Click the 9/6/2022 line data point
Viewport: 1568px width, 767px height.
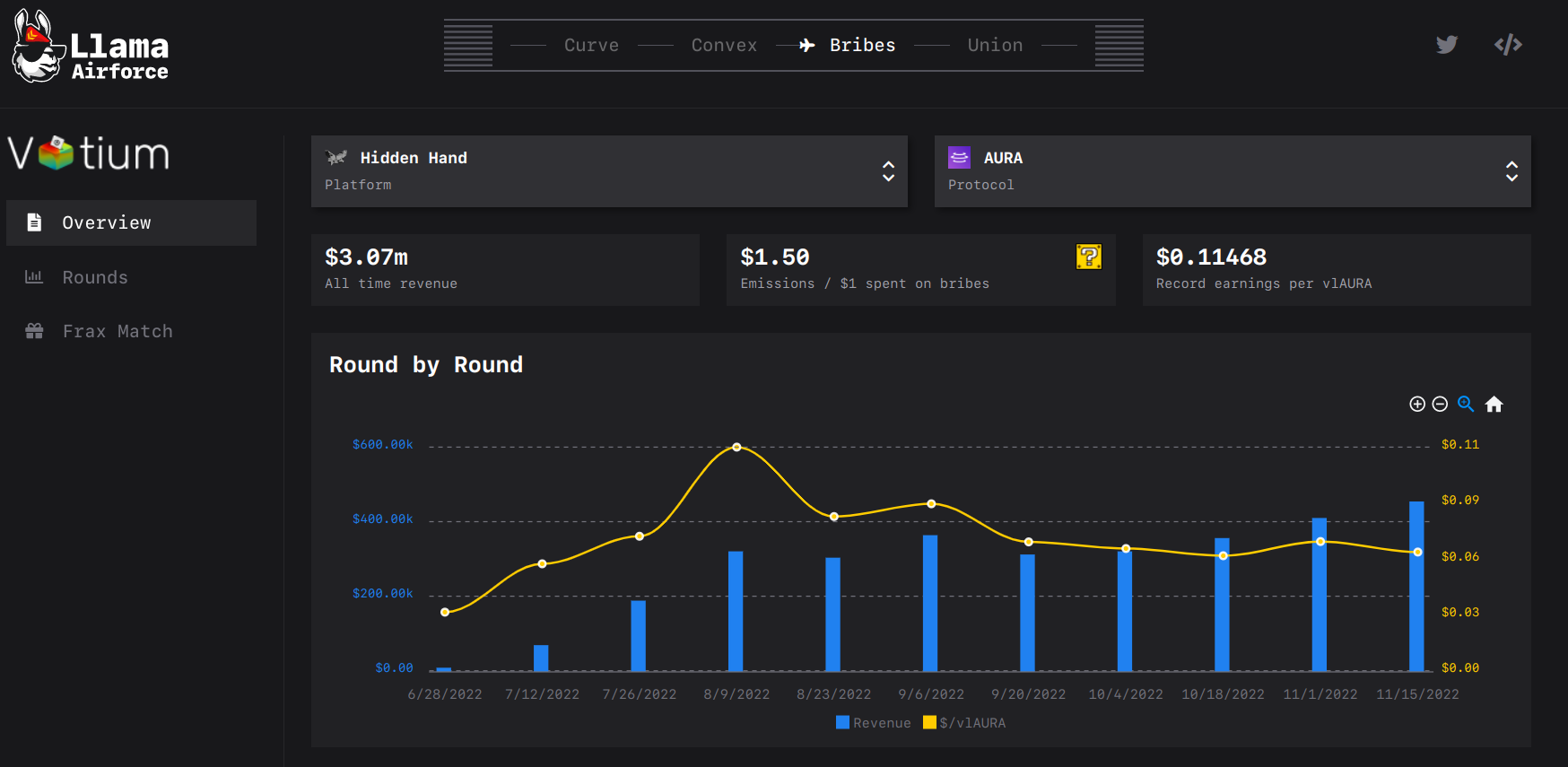click(931, 504)
